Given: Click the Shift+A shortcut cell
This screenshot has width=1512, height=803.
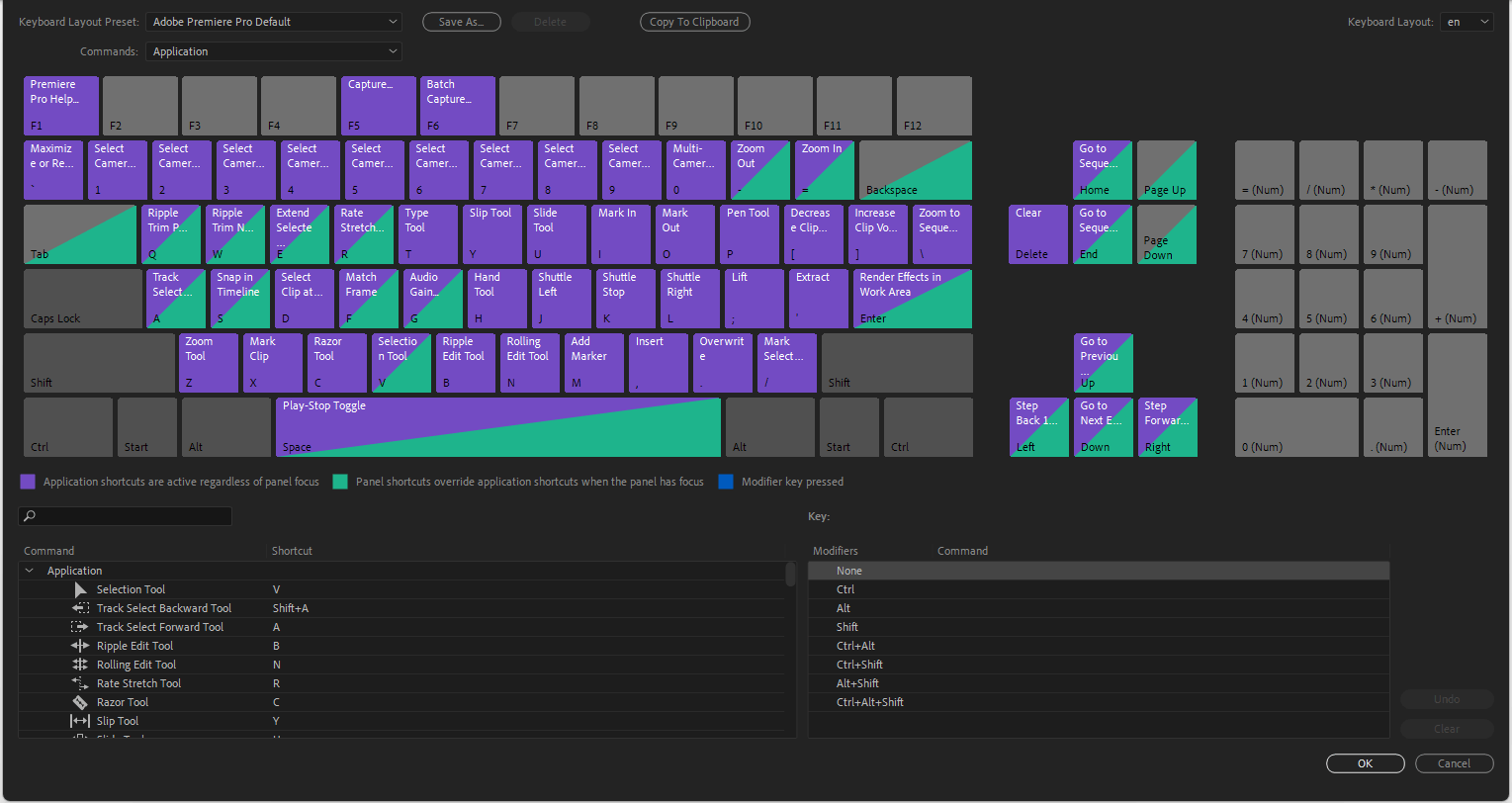Looking at the screenshot, I should click(x=291, y=608).
